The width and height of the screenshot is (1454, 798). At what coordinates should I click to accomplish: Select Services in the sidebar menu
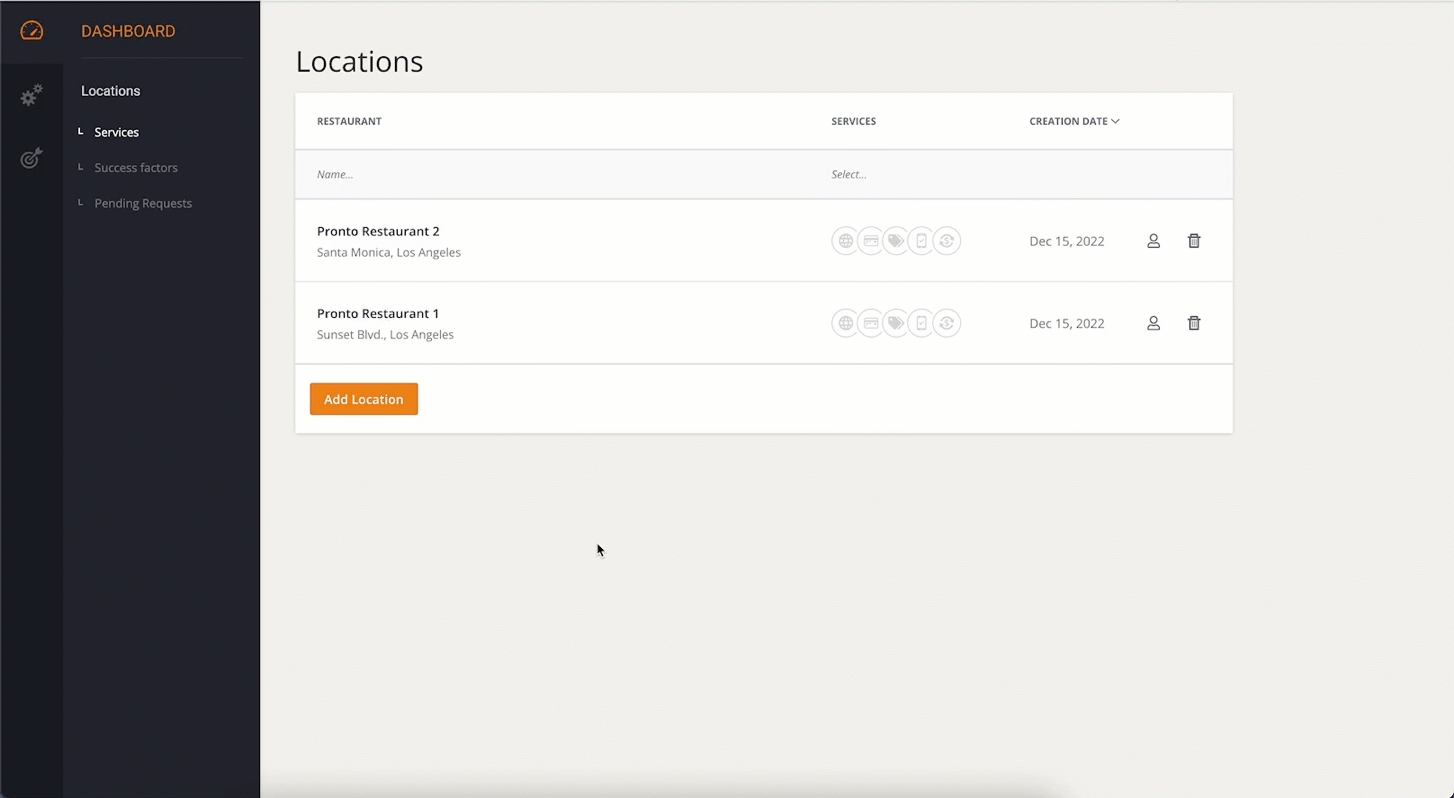(x=116, y=132)
